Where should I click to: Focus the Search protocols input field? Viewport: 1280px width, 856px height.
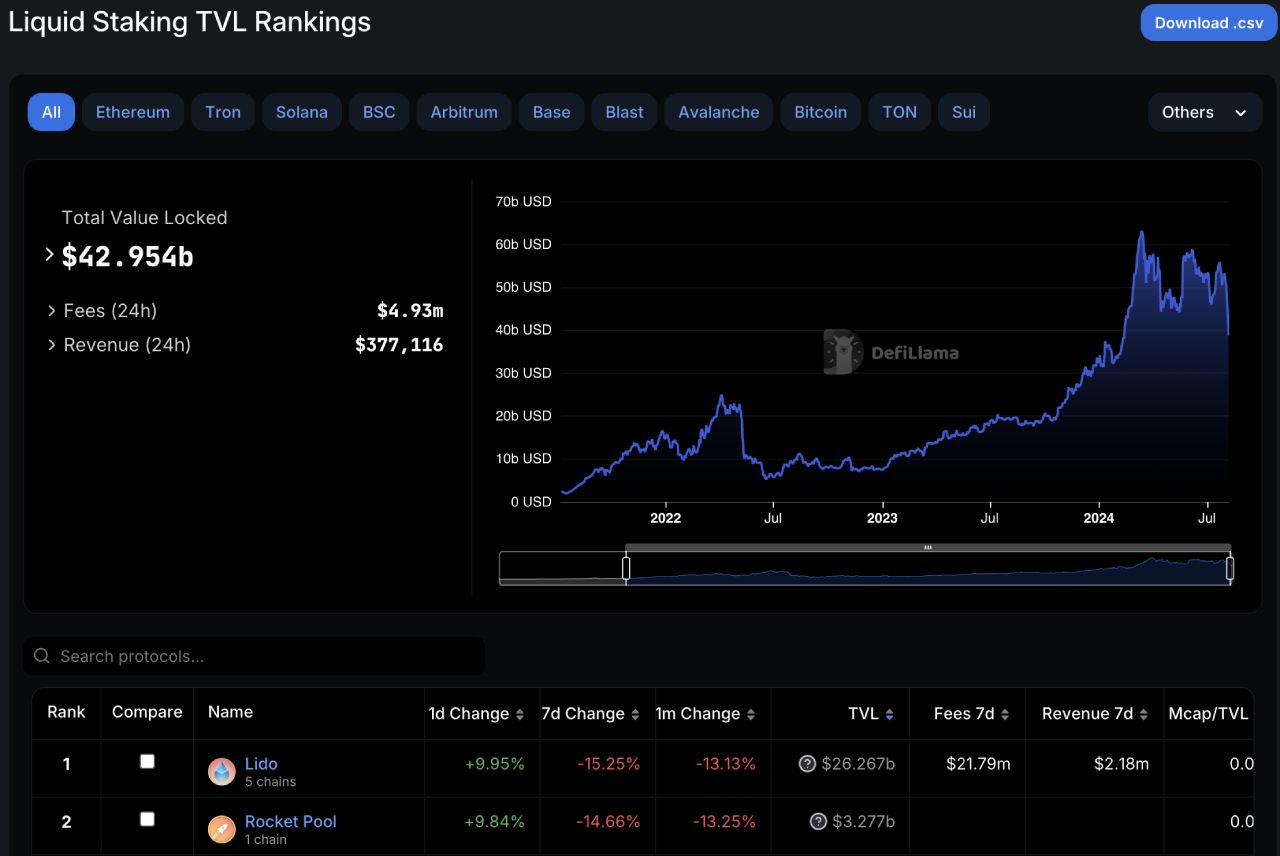tap(254, 656)
